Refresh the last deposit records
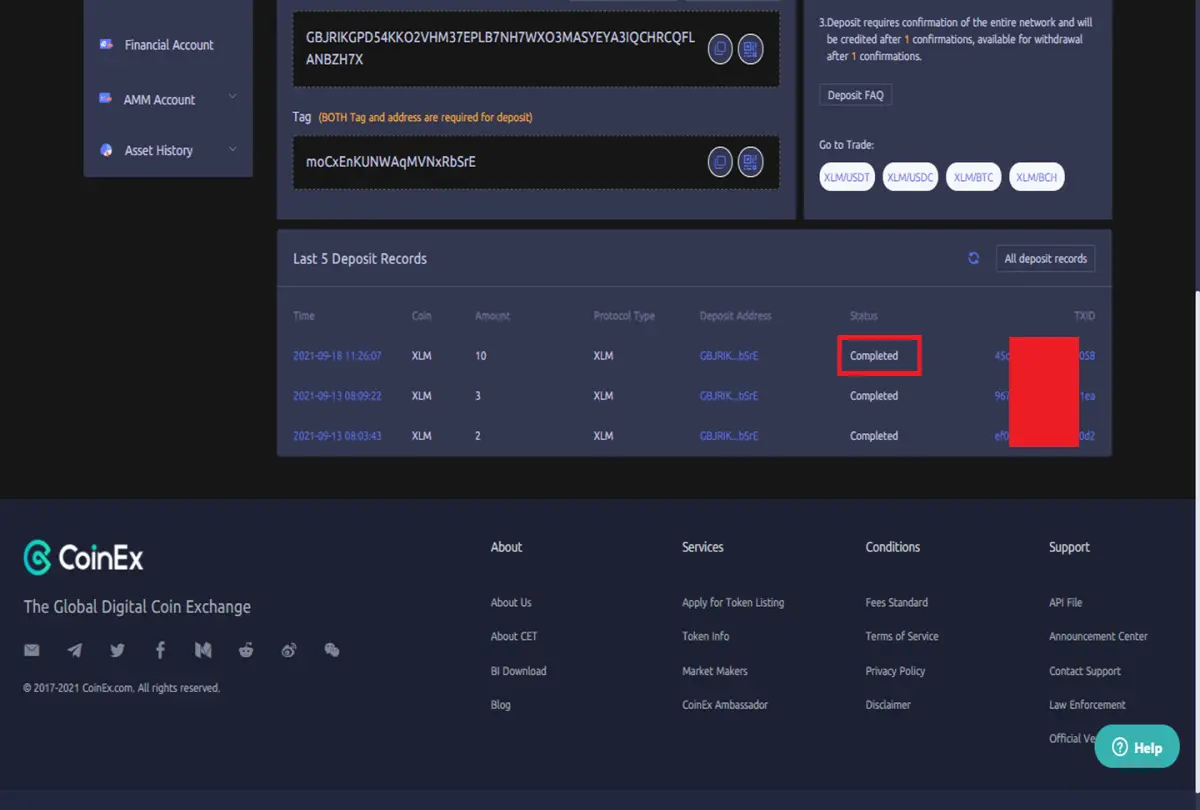Image resolution: width=1200 pixels, height=810 pixels. [974, 258]
